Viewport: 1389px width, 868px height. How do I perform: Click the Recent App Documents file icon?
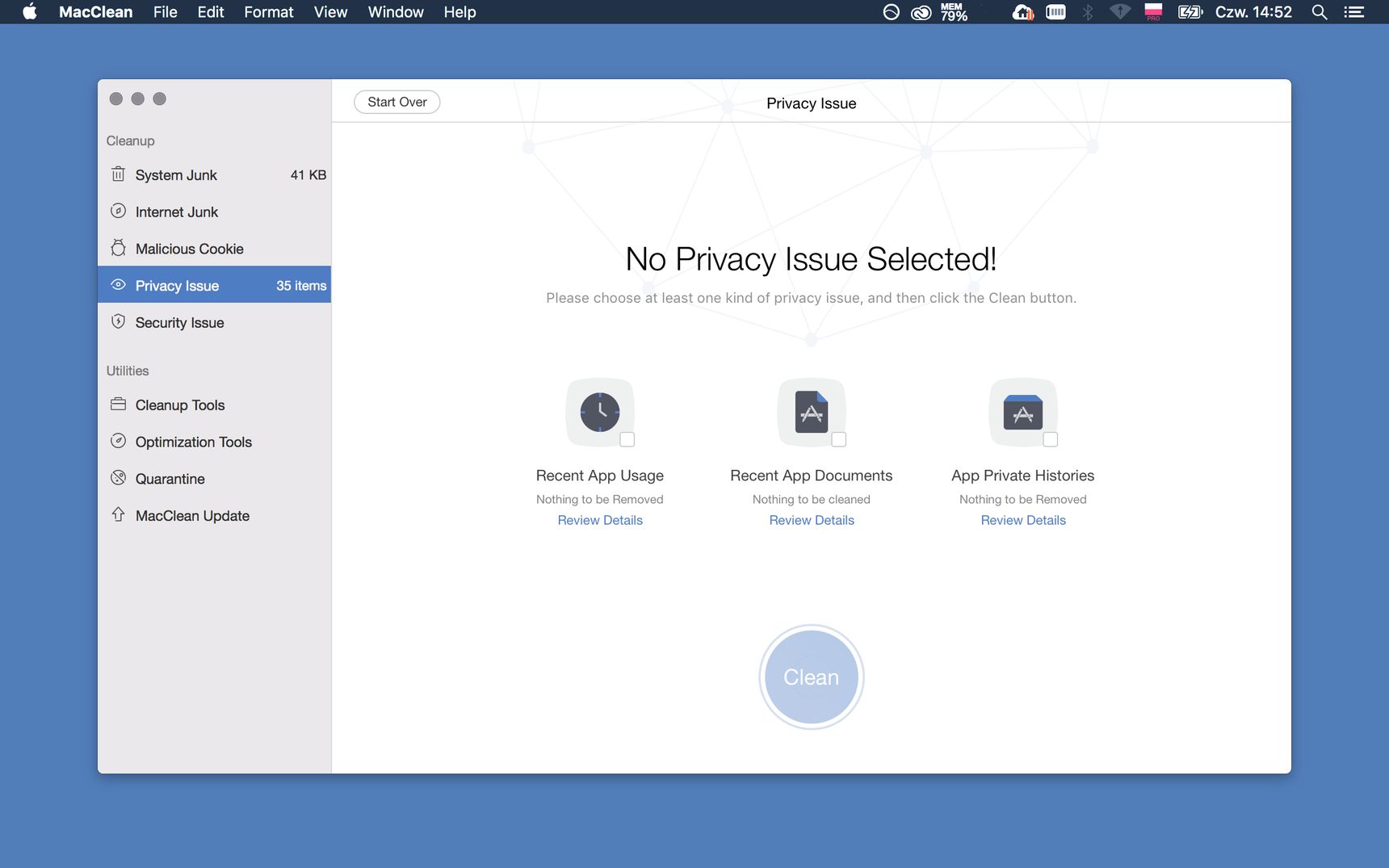[812, 413]
